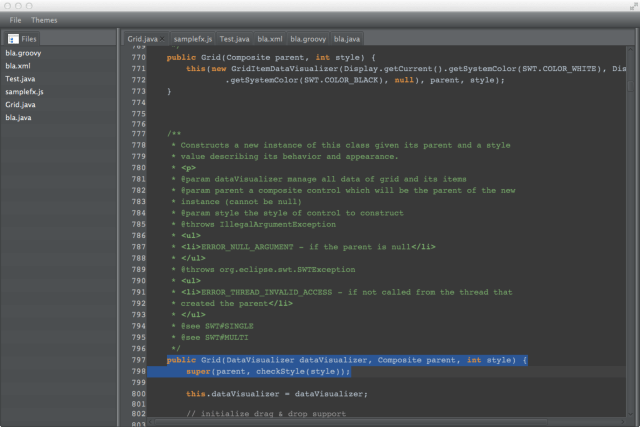The width and height of the screenshot is (640, 427).
Task: Switch to the bla.groovy editor tab
Action: (x=308, y=39)
